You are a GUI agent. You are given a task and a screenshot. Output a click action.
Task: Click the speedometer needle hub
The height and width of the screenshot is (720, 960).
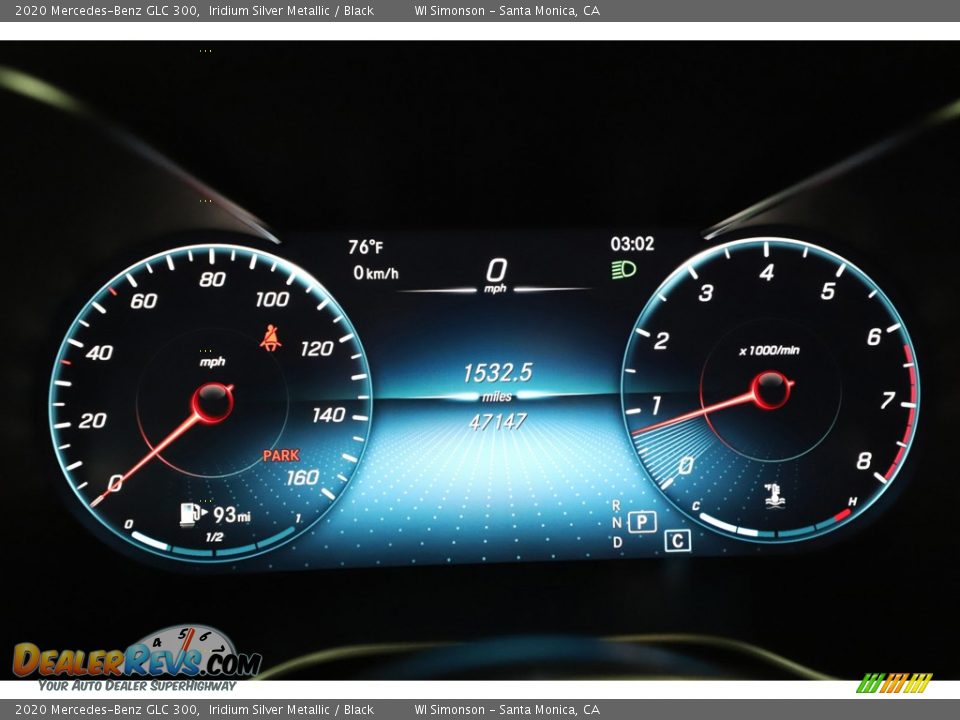(x=212, y=402)
